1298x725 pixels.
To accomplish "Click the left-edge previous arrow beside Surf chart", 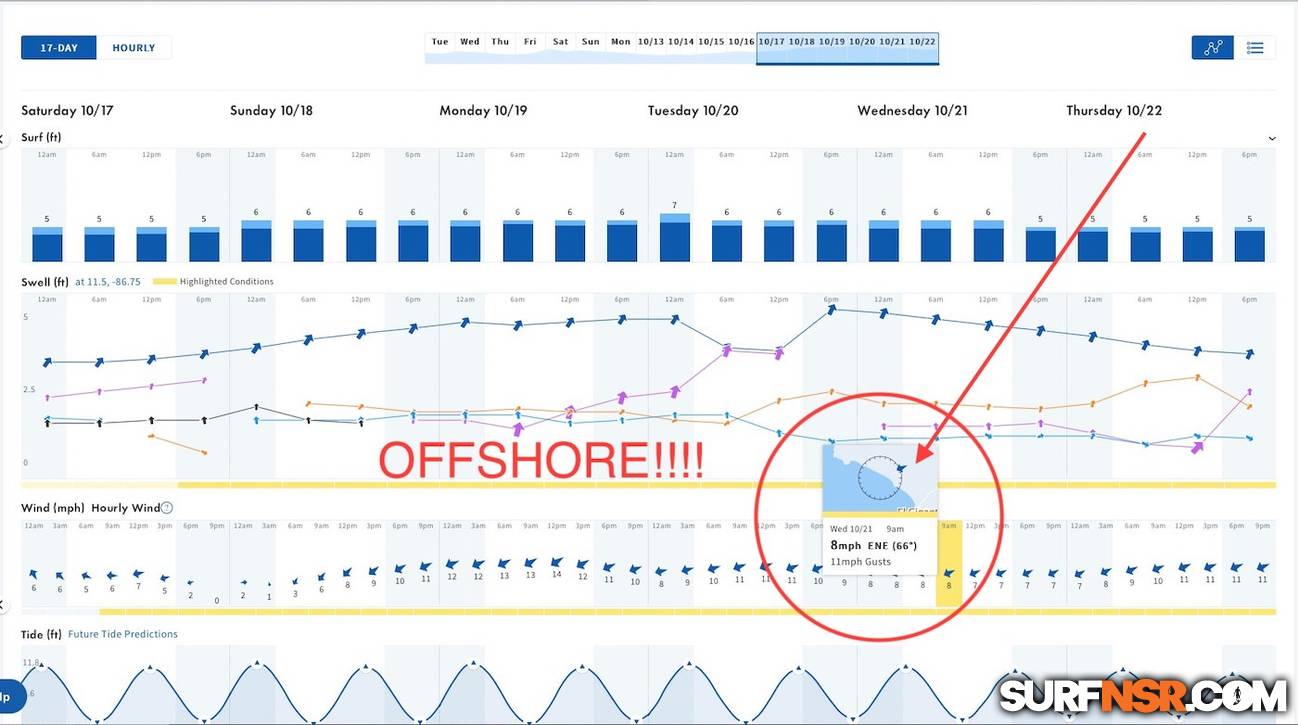I will [x=3, y=138].
